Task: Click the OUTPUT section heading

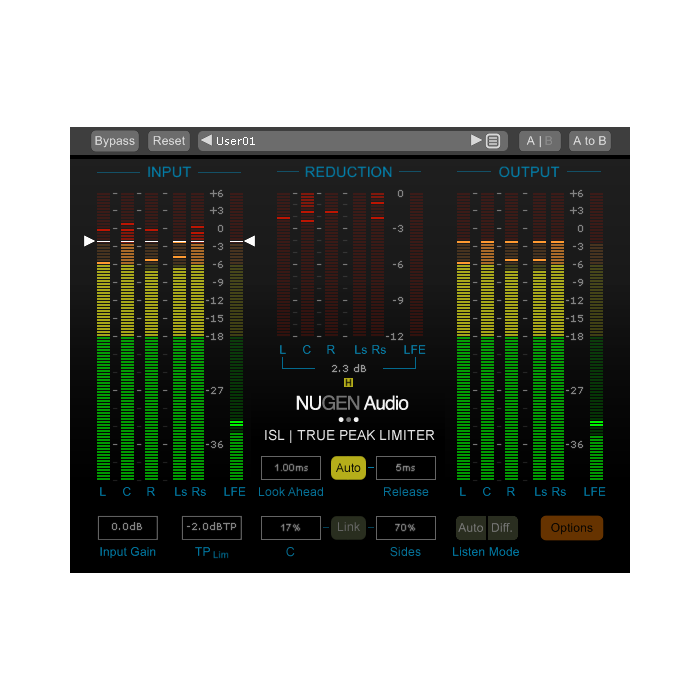Action: tap(529, 172)
